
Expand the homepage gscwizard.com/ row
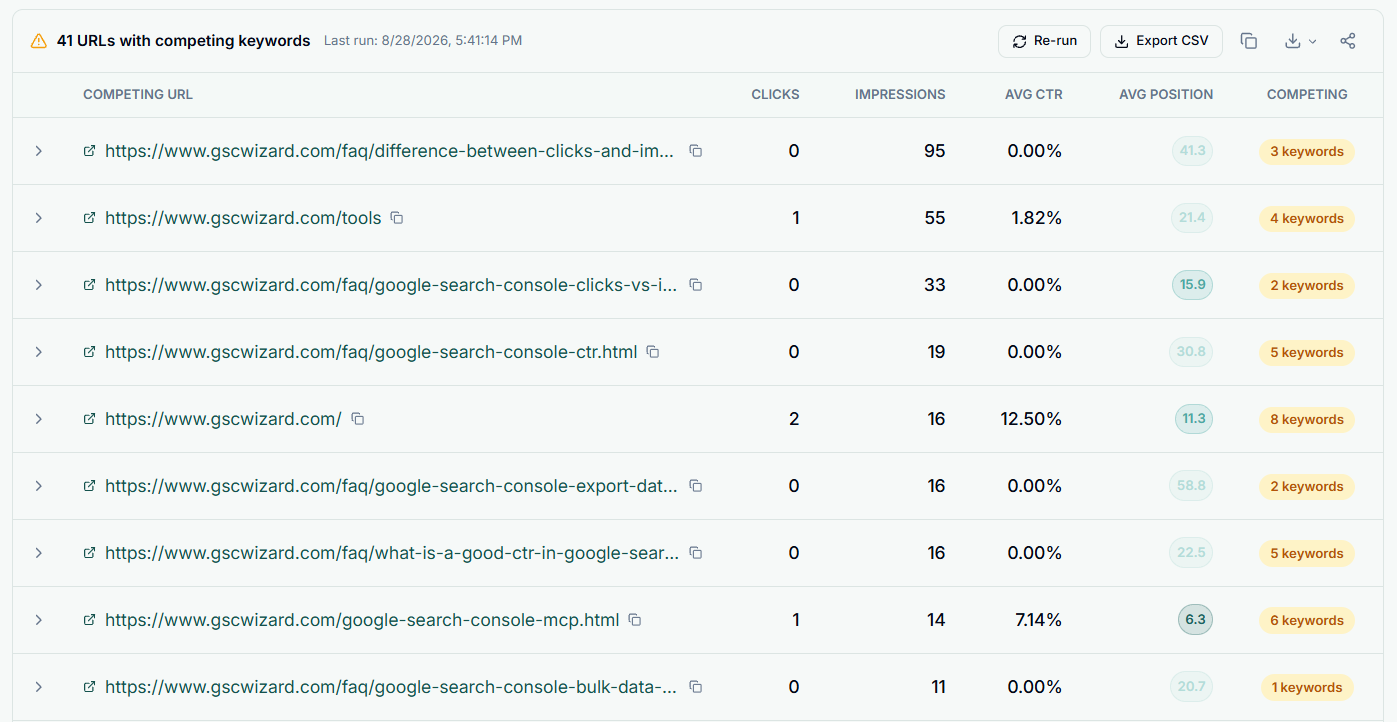pyautogui.click(x=39, y=419)
